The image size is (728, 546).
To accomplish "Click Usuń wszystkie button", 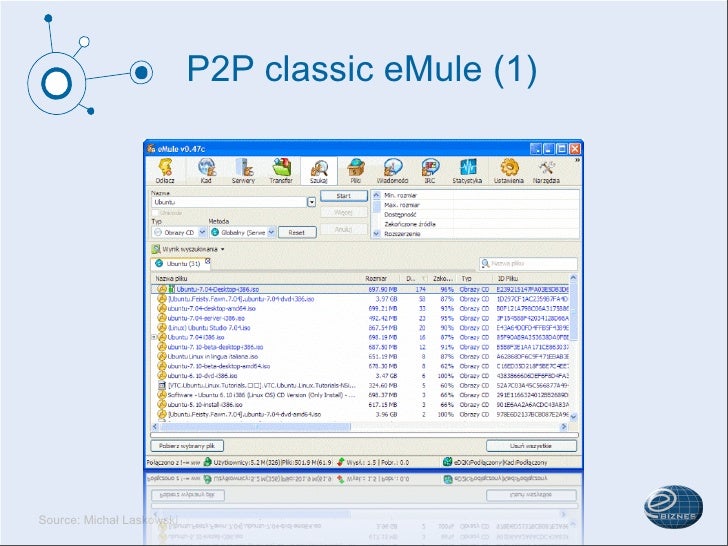I will coord(531,446).
